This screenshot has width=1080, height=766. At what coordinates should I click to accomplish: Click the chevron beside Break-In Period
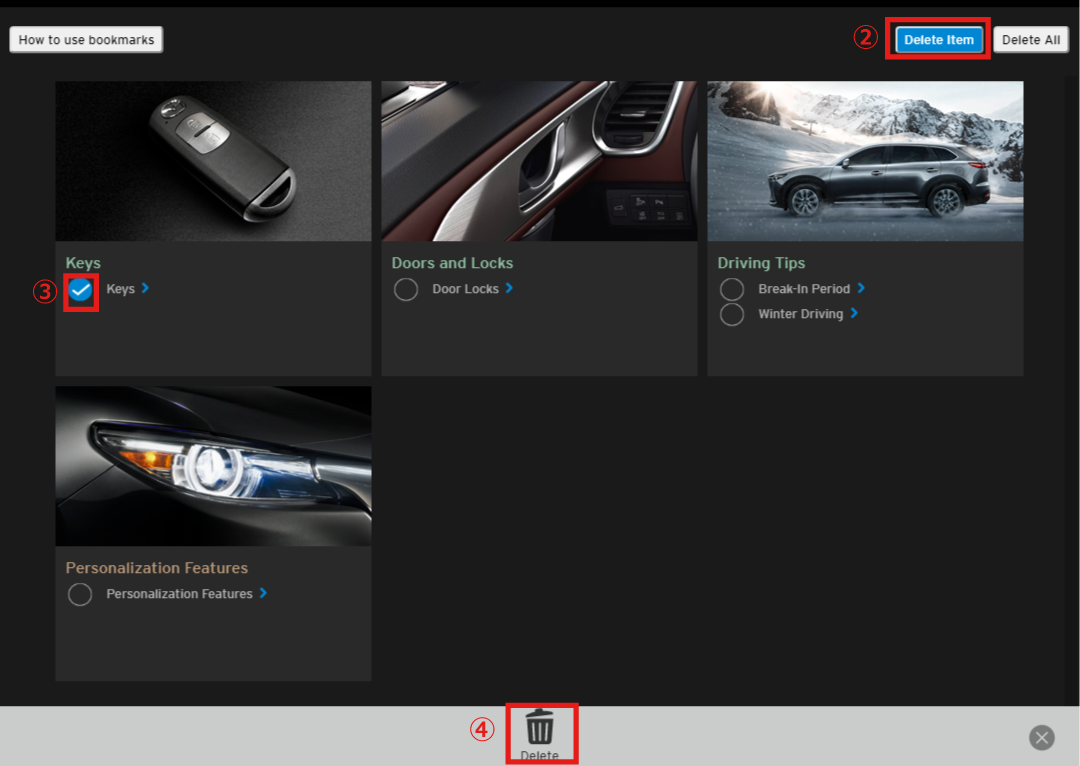pyautogui.click(x=861, y=288)
